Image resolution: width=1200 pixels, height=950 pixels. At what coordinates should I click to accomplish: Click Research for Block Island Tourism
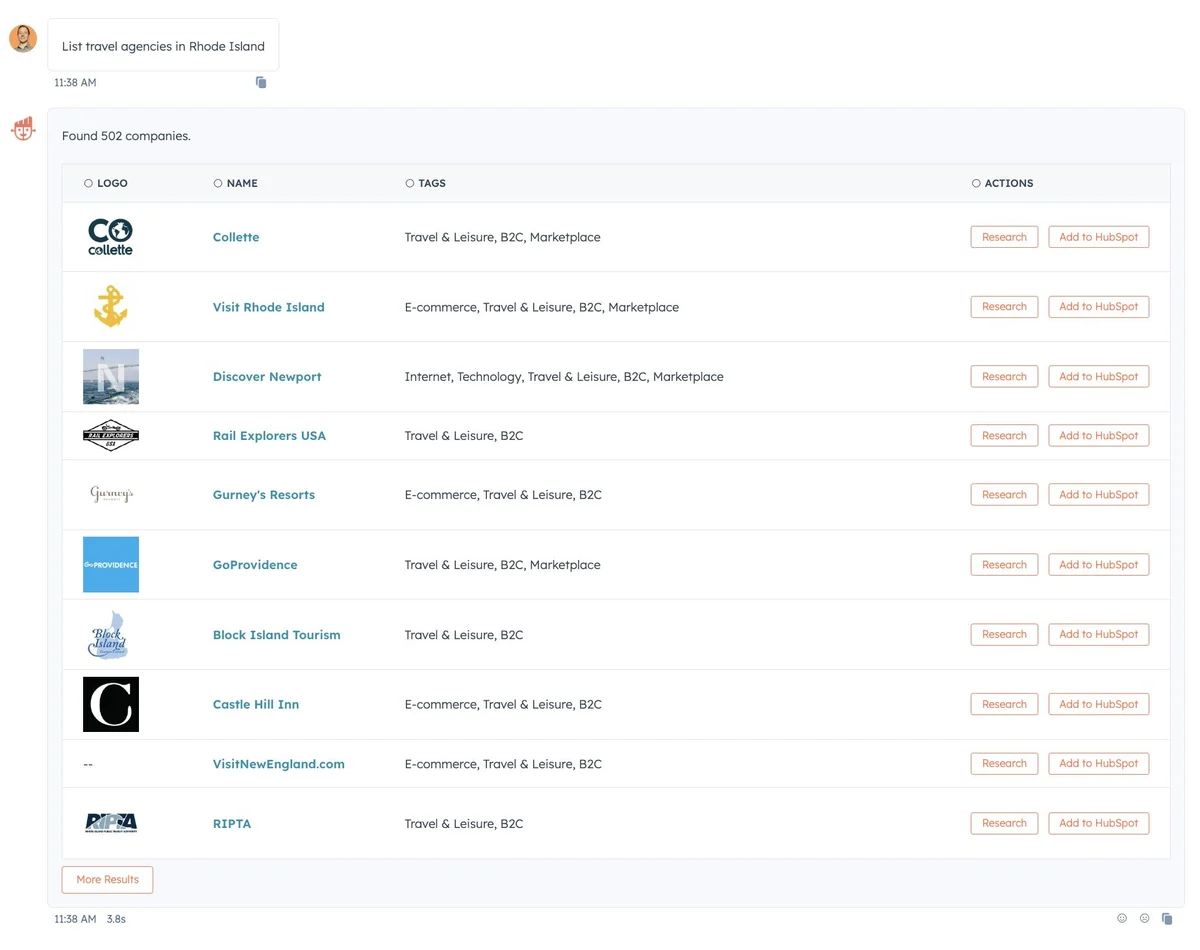coord(1004,634)
